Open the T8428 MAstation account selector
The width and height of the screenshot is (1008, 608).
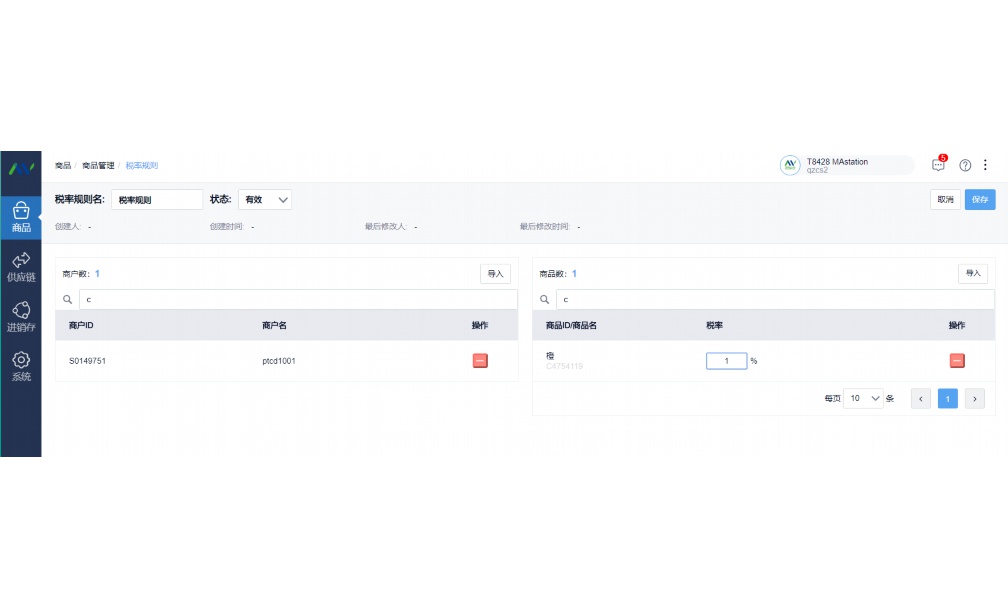[x=846, y=165]
